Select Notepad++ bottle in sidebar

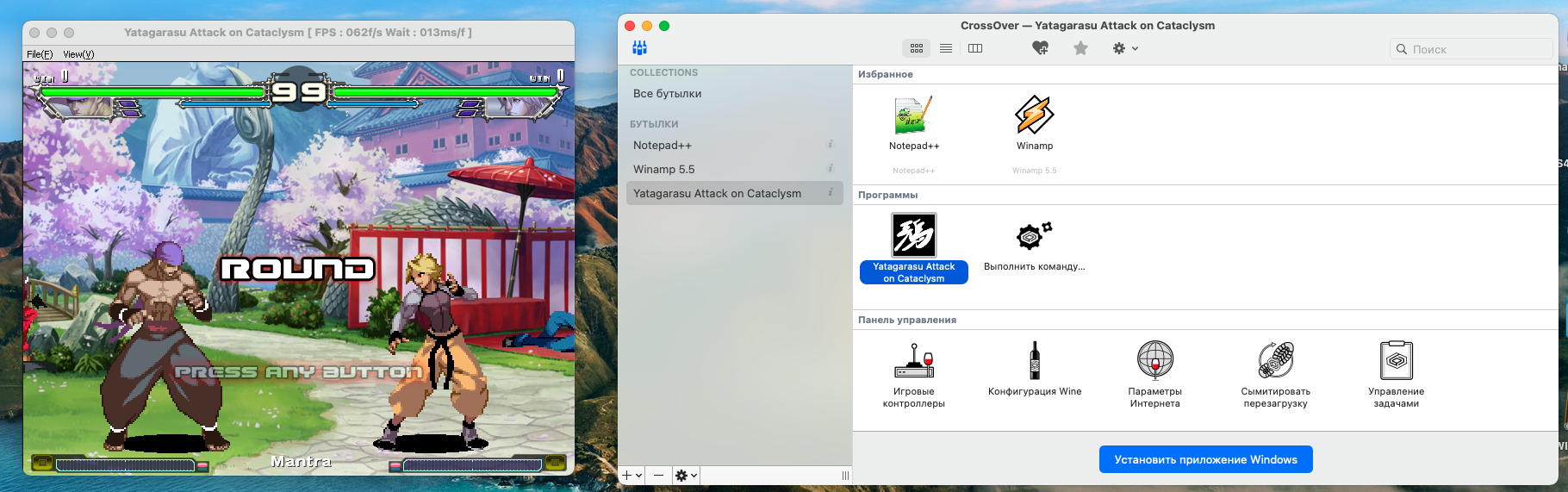tap(735, 146)
